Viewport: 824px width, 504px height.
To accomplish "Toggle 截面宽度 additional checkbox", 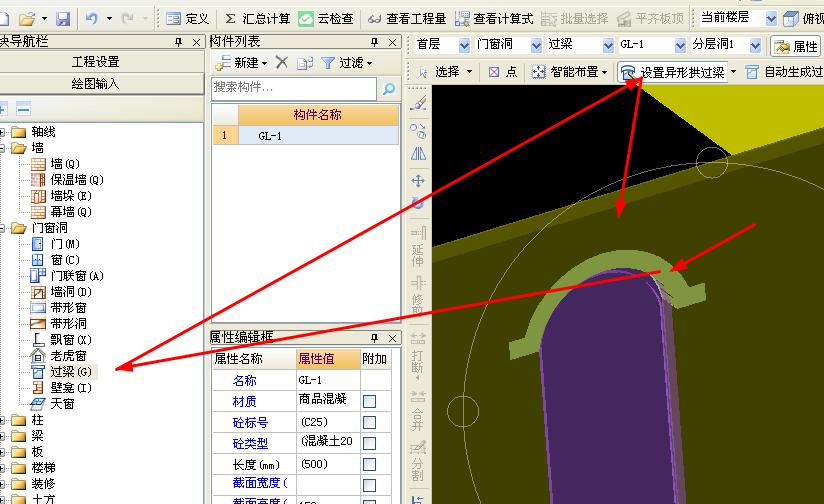I will pos(369,485).
